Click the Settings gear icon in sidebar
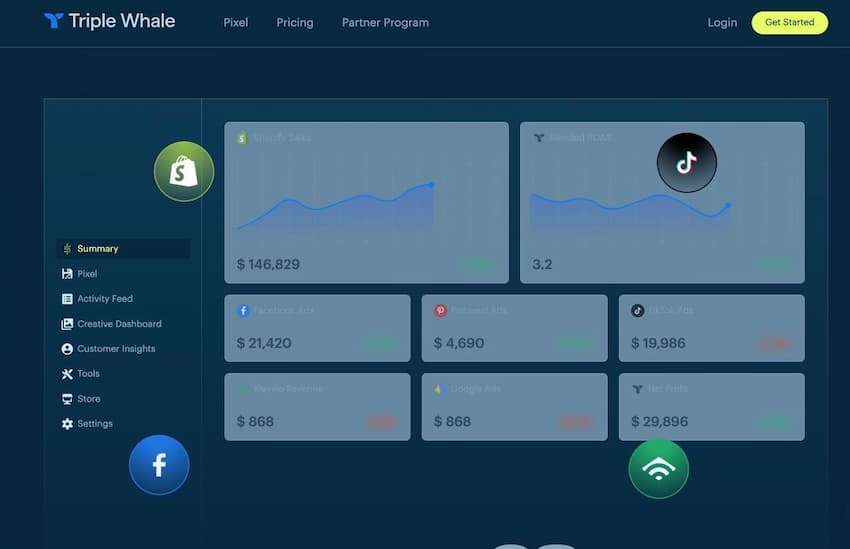Image resolution: width=850 pixels, height=549 pixels. 67,424
